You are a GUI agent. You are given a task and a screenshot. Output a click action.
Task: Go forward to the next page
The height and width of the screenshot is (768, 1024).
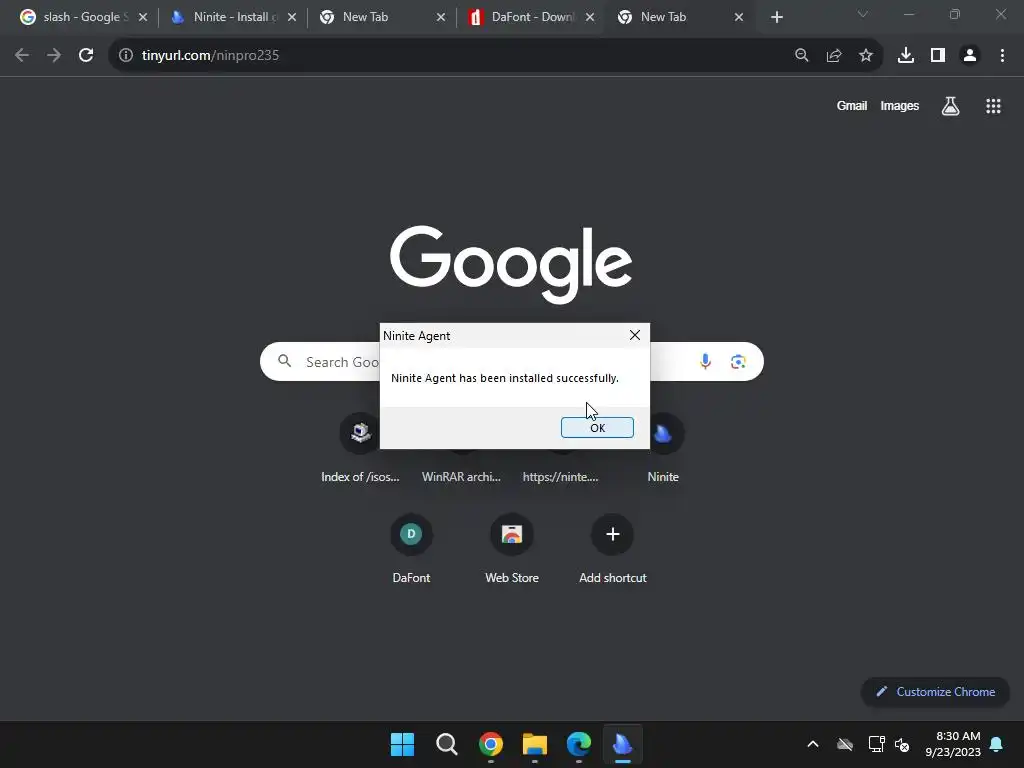click(x=54, y=56)
